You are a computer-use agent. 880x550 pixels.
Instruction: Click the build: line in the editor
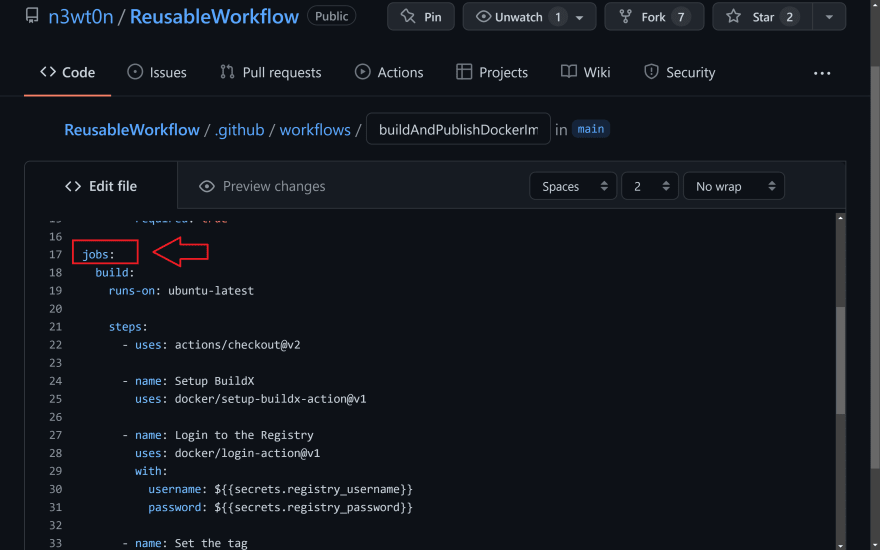115,273
